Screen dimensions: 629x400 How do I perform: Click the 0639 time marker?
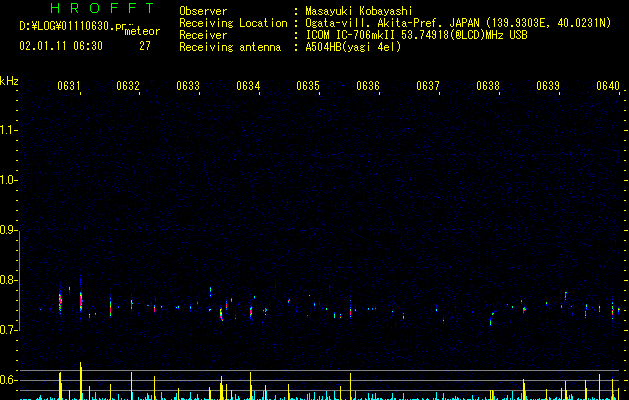click(548, 86)
